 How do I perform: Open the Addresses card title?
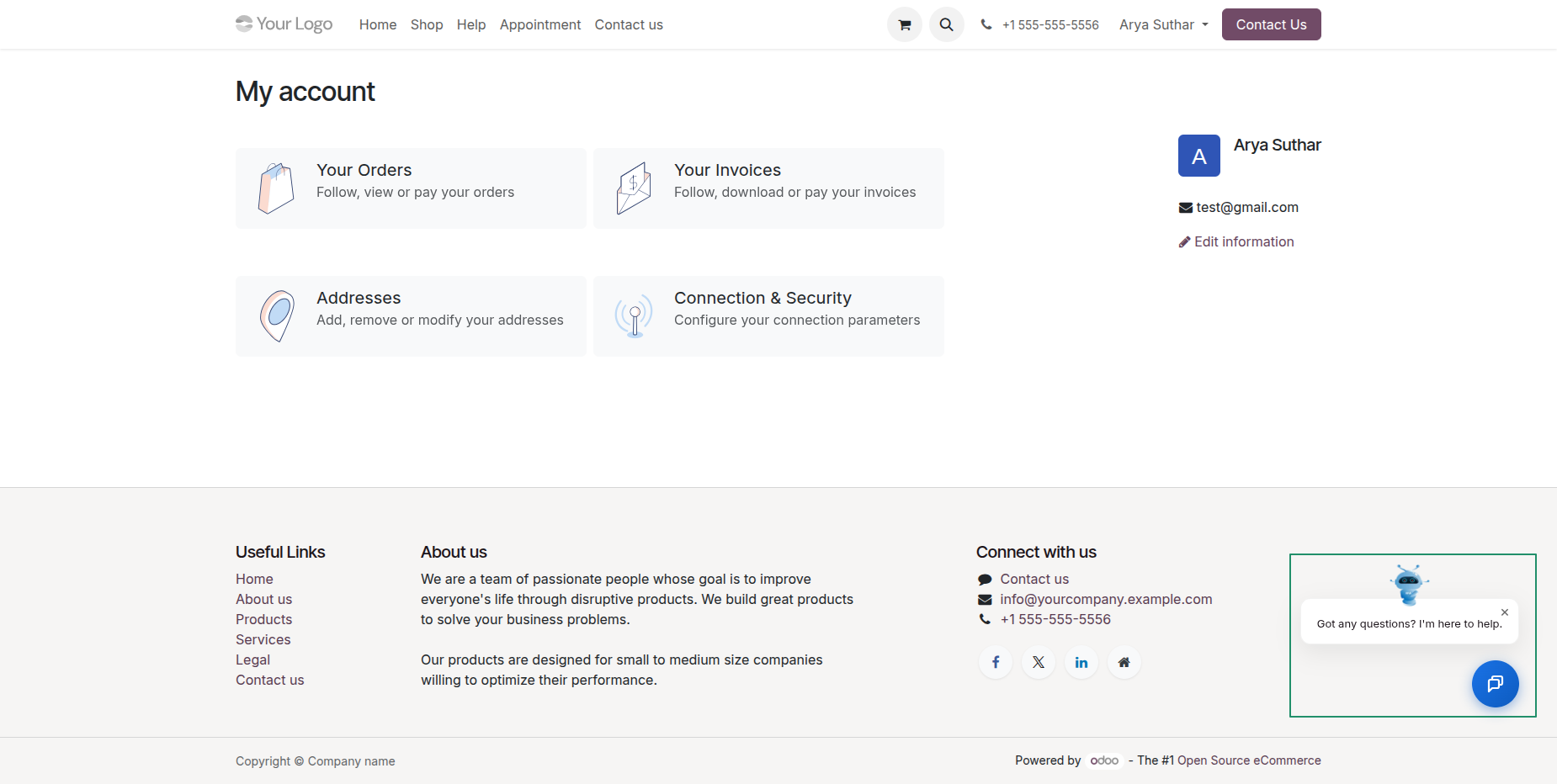click(x=359, y=298)
